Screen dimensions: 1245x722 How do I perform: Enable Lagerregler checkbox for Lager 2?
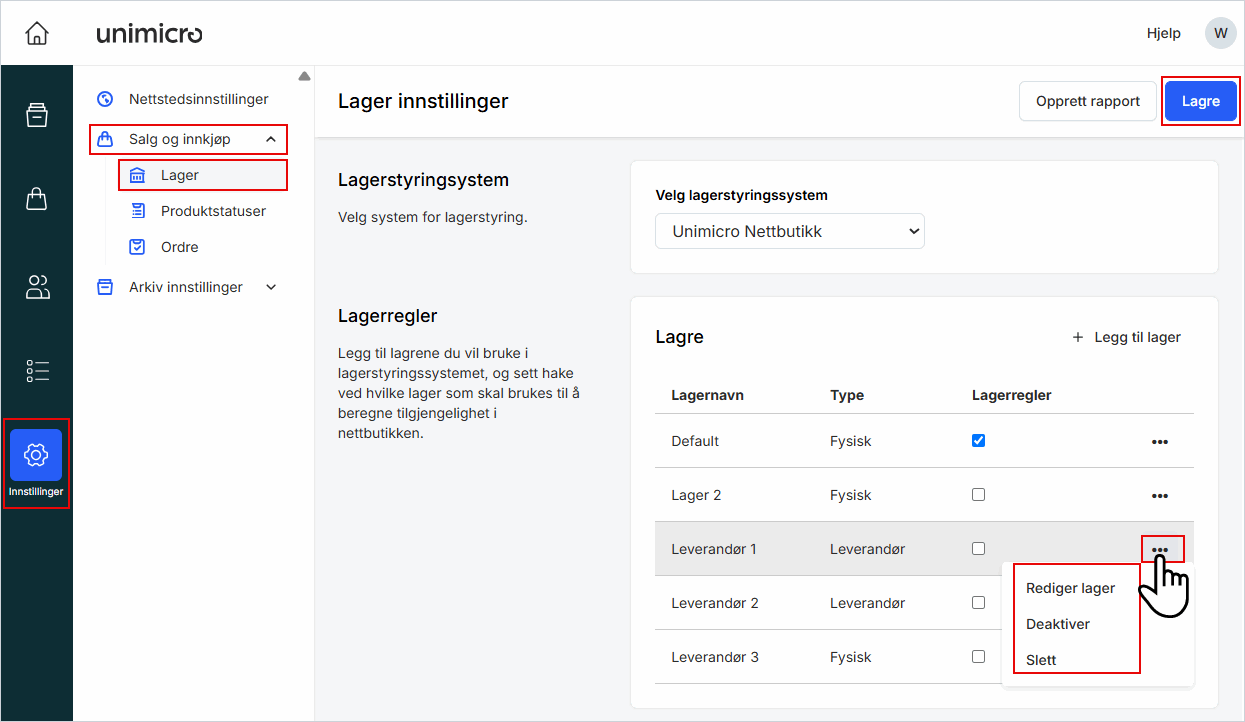click(x=978, y=494)
